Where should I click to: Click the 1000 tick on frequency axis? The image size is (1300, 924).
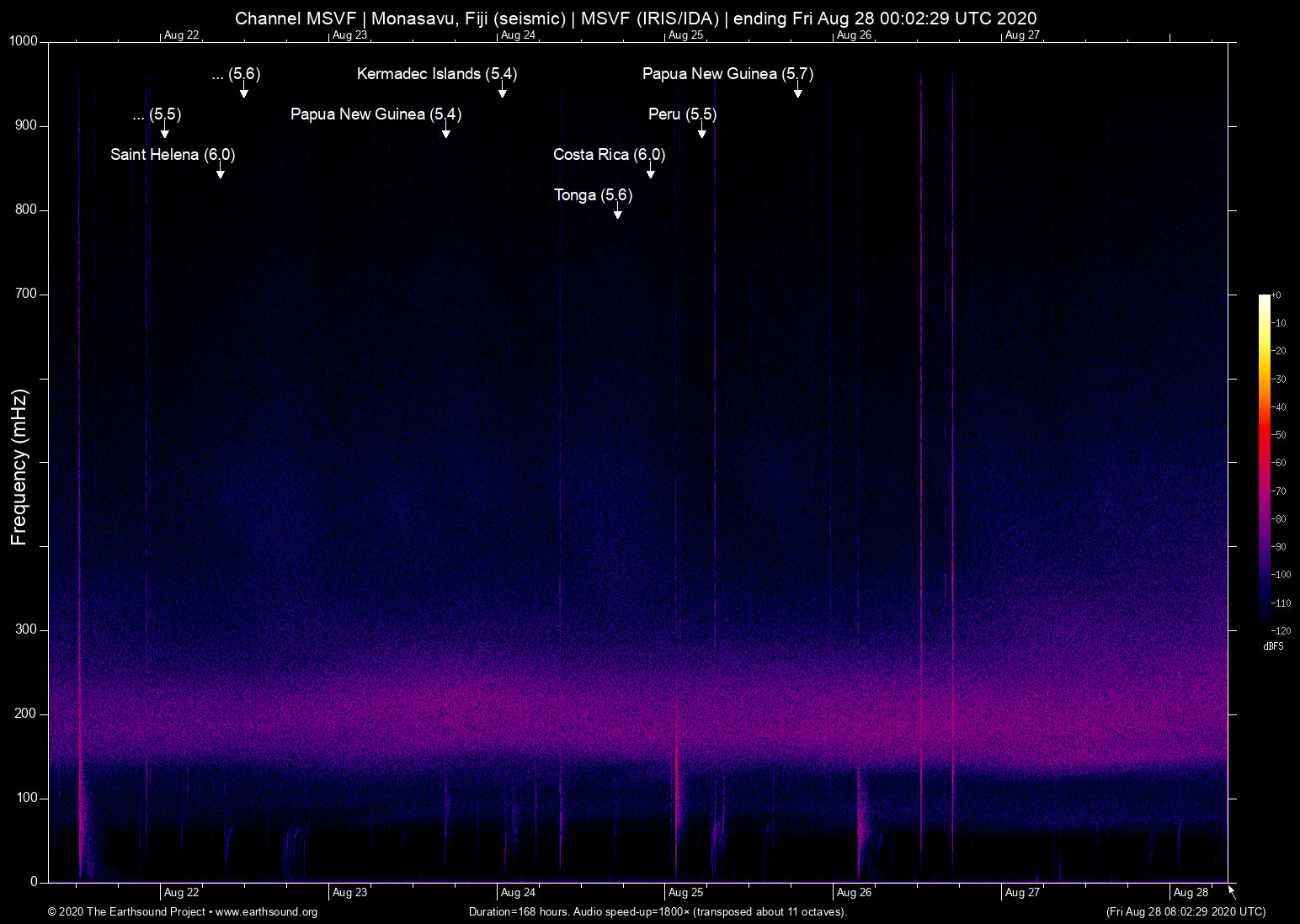click(x=24, y=41)
